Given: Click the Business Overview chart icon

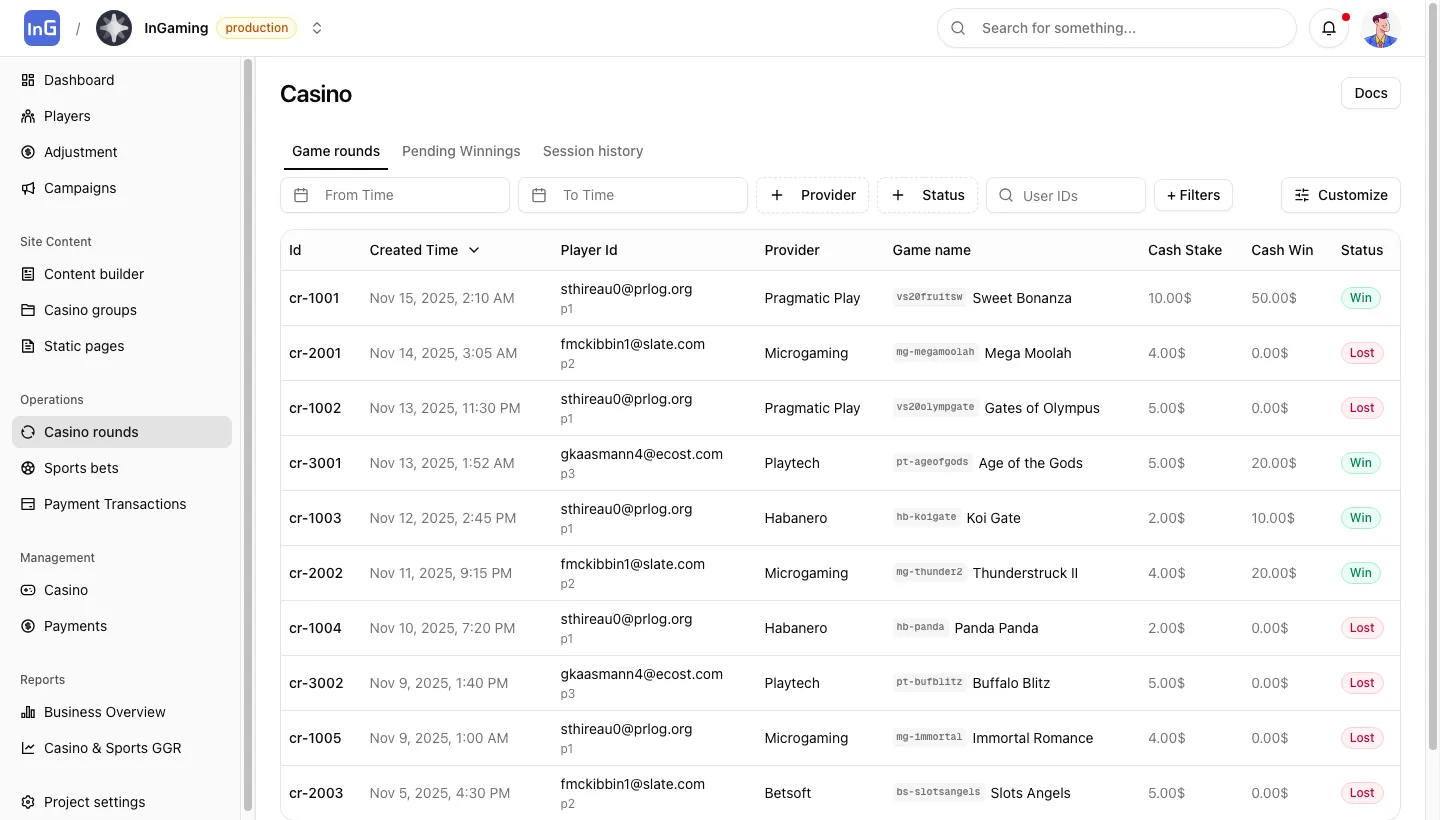Looking at the screenshot, I should [28, 712].
